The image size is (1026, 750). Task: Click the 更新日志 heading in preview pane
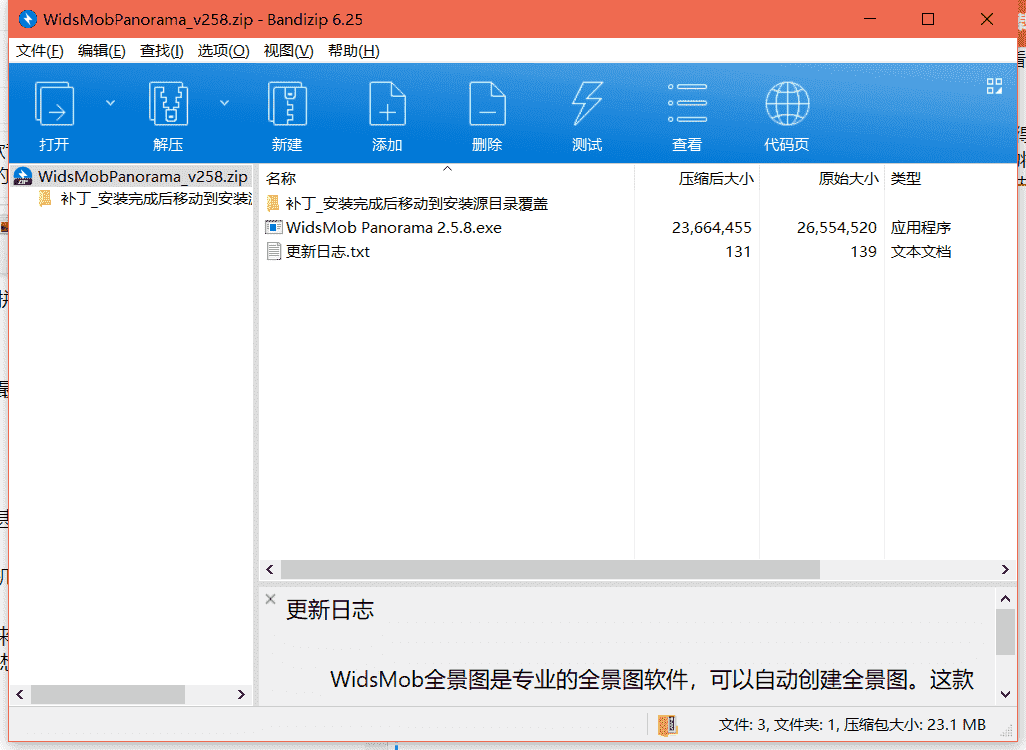tap(330, 610)
